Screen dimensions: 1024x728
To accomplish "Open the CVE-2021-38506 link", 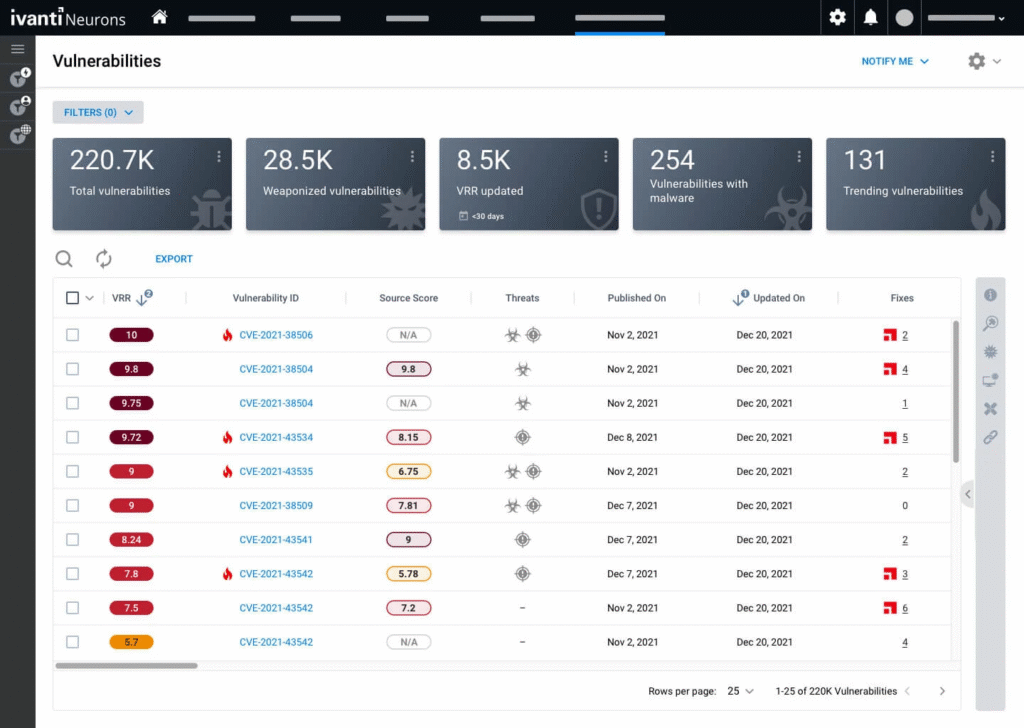I will pos(276,335).
